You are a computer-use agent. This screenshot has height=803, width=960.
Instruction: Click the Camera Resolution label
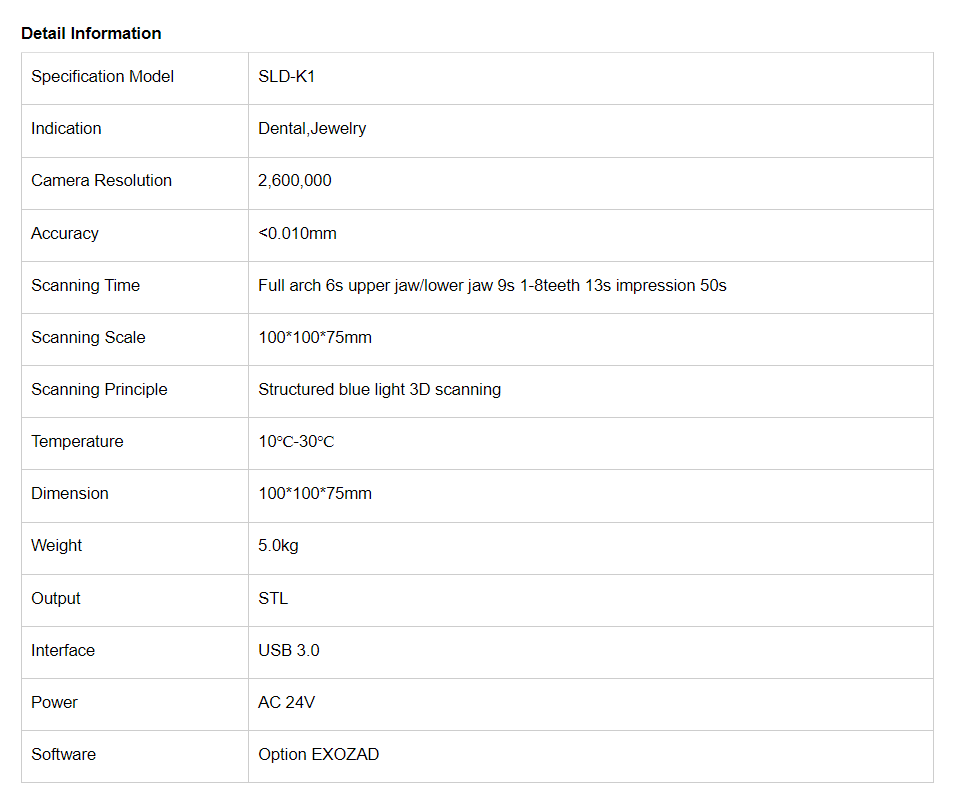click(101, 180)
